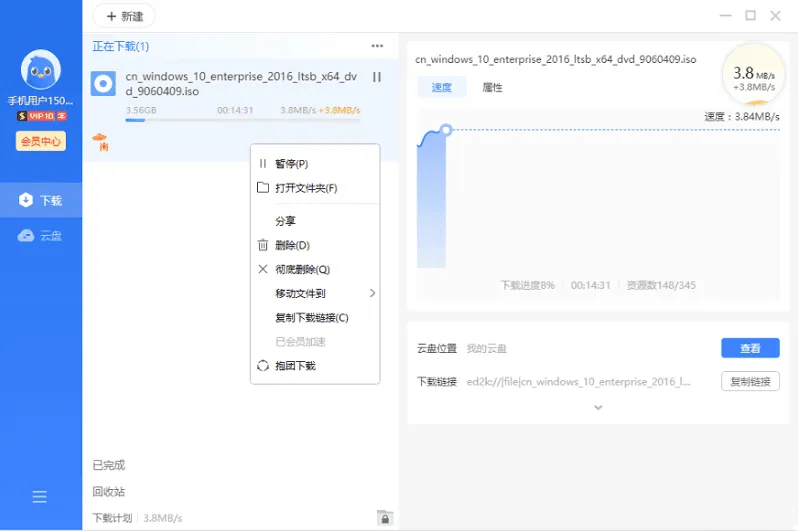This screenshot has height=531, width=798.
Task: Expand details with the down chevron
Action: click(x=598, y=407)
